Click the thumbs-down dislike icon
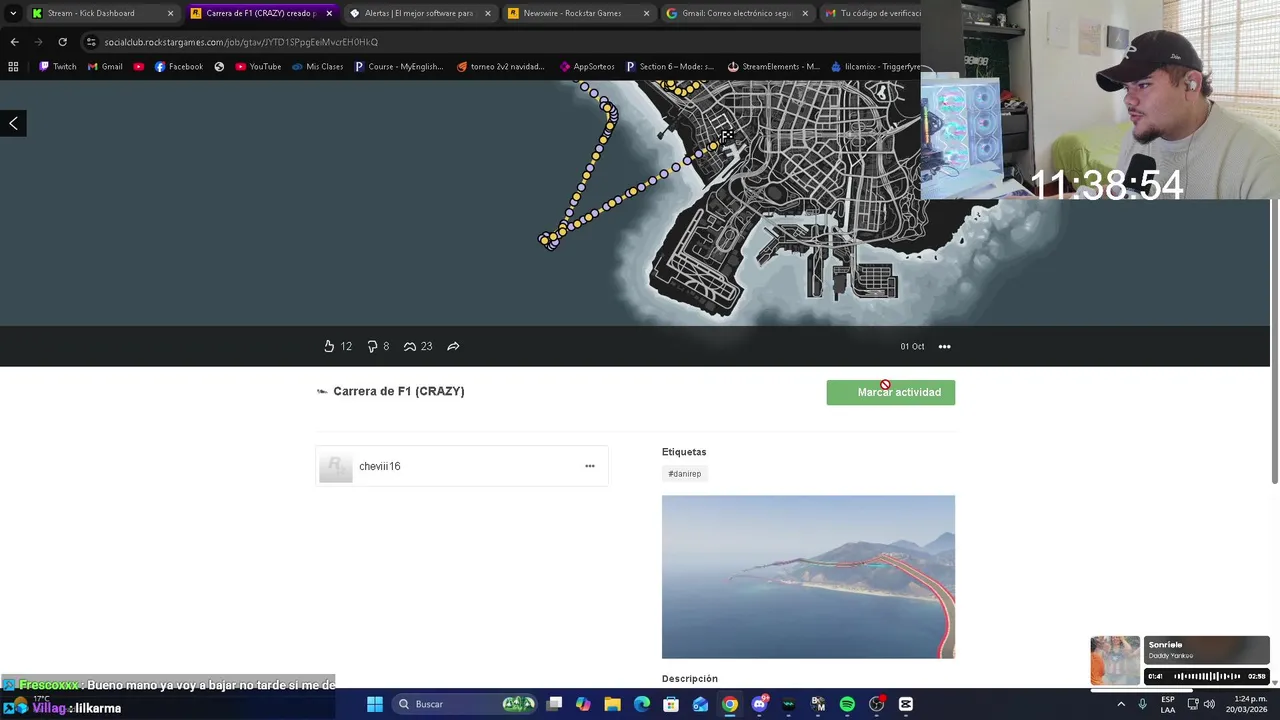The width and height of the screenshot is (1280, 720). point(372,346)
